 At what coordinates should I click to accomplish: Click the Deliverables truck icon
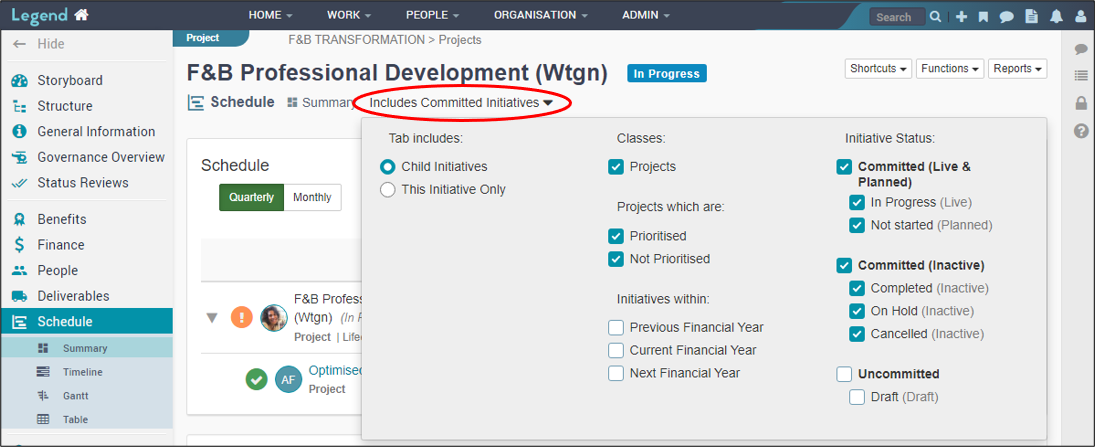tap(20, 296)
